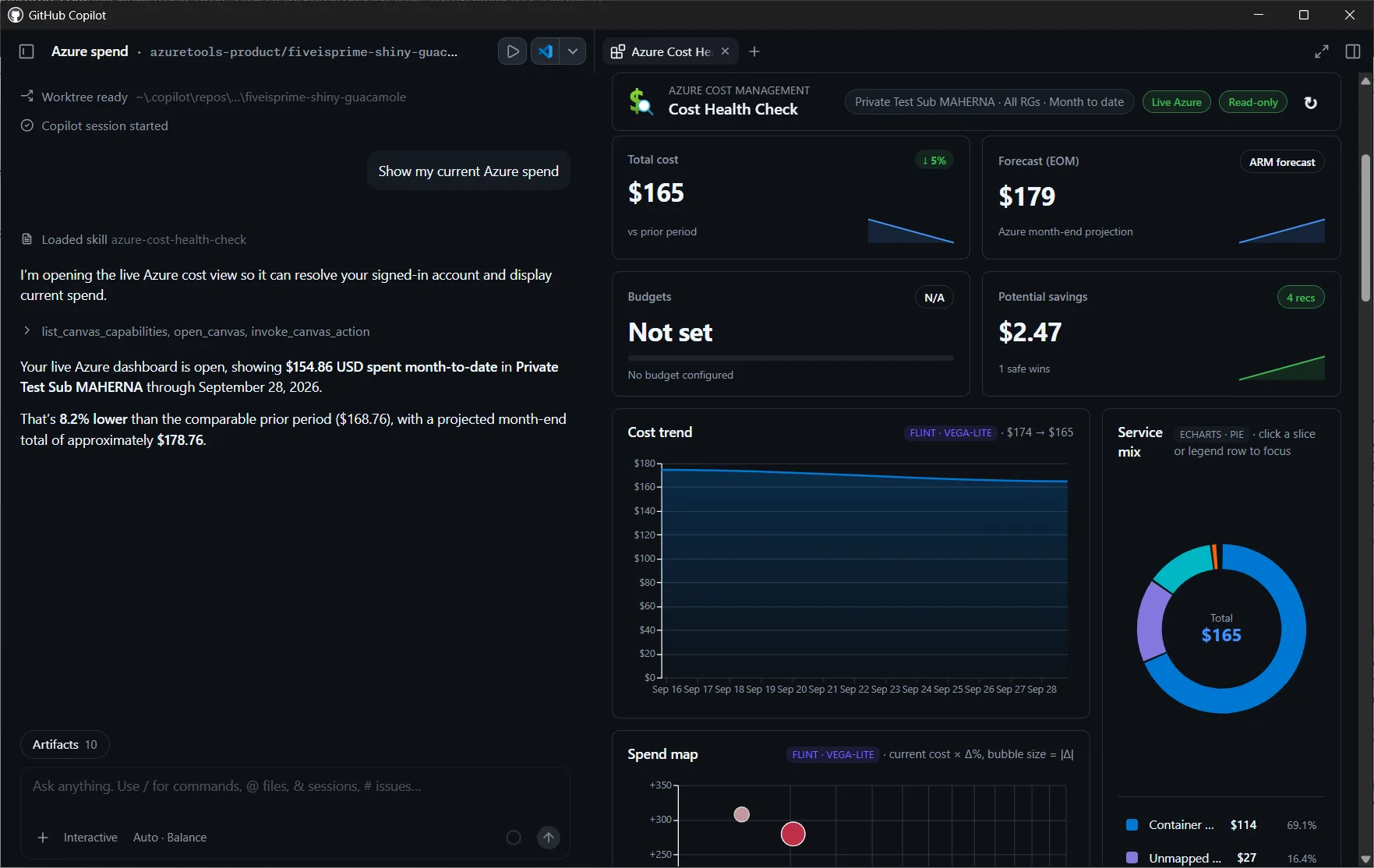Click the purple Unmapped legend swatch
The width and height of the screenshot is (1374, 868).
point(1132,857)
